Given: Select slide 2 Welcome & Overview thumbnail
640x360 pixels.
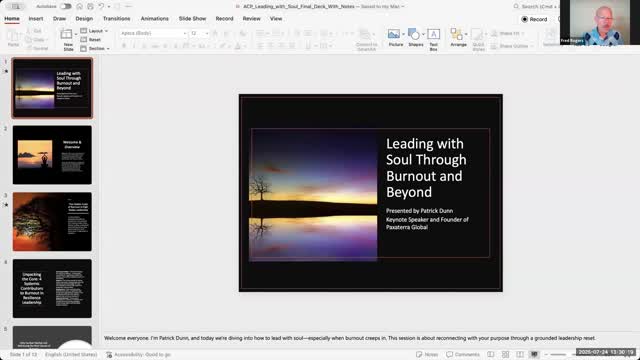Looking at the screenshot, I should point(52,155).
